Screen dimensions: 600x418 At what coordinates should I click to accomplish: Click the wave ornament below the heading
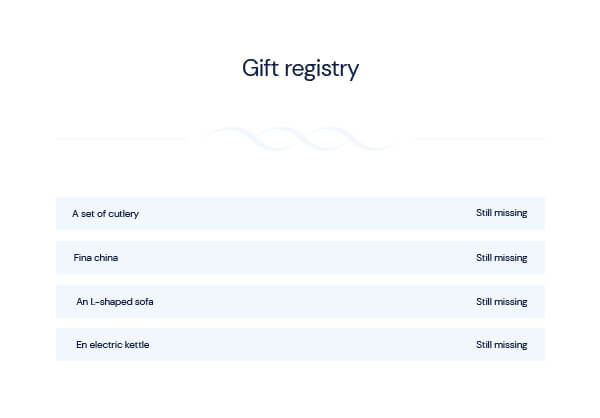click(x=300, y=138)
